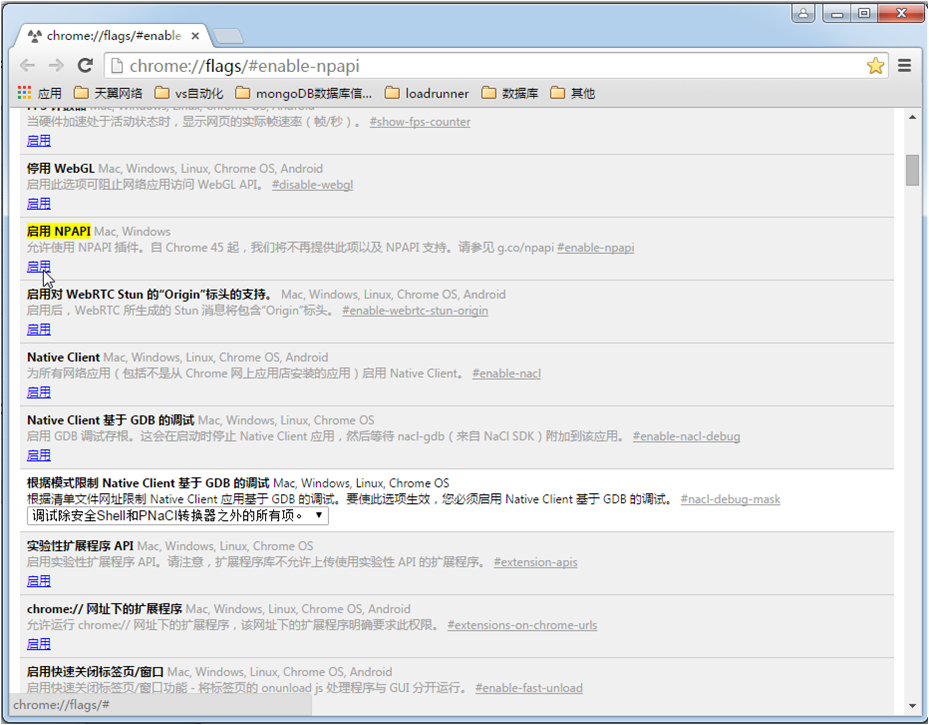Minimize the Chrome window

(837, 13)
